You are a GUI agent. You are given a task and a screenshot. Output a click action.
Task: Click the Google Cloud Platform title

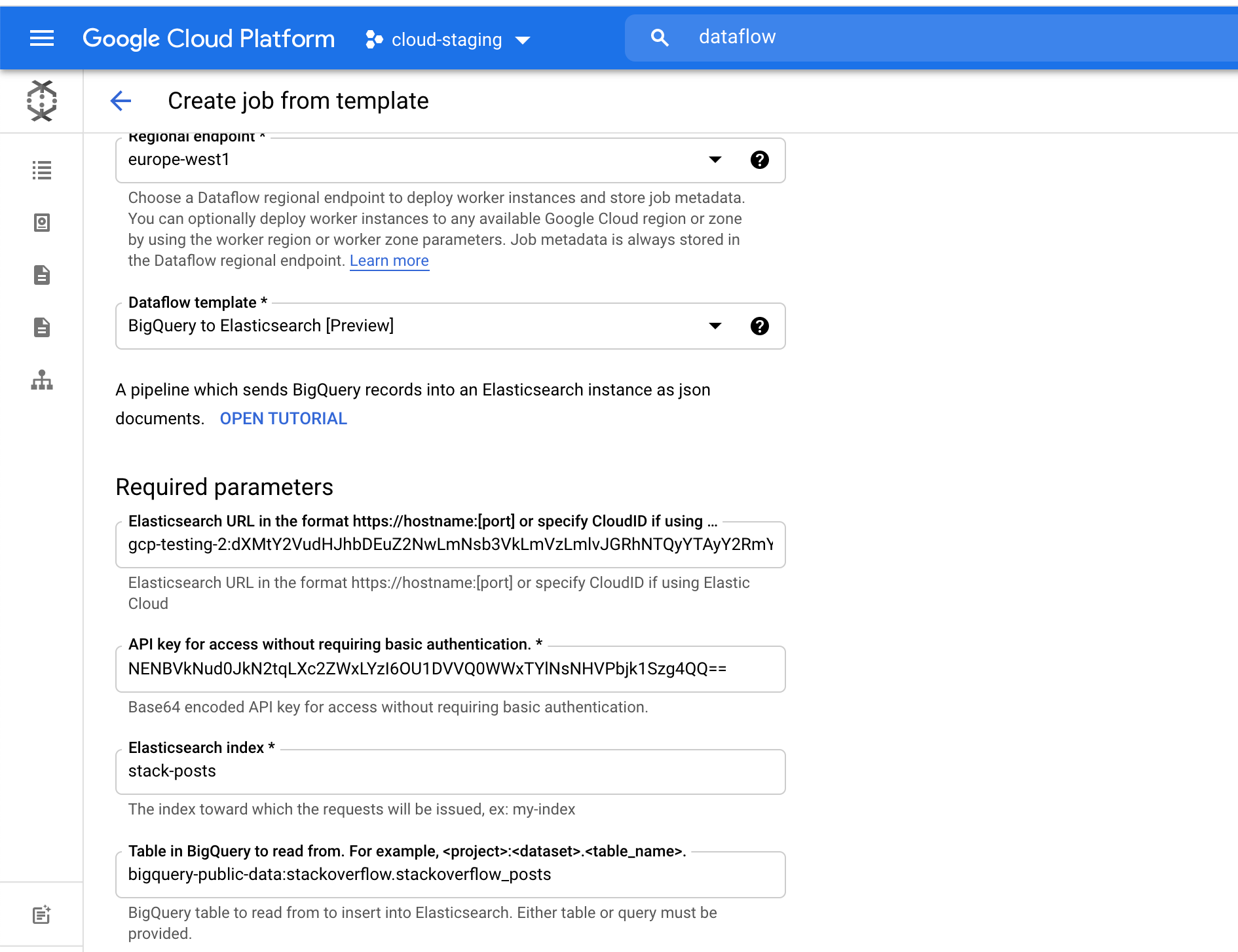pos(208,39)
